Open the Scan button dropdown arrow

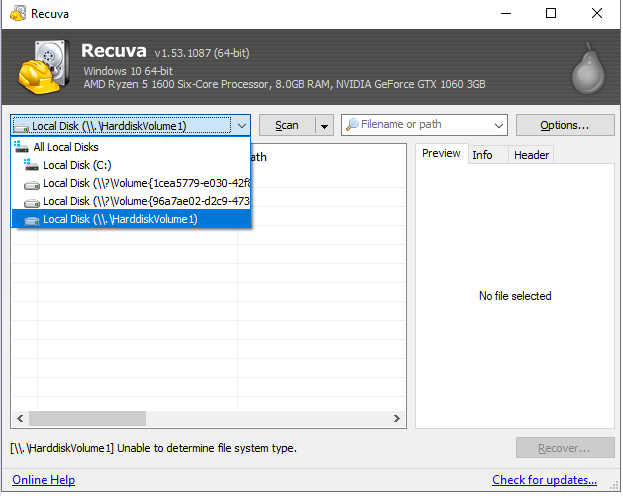coord(324,126)
